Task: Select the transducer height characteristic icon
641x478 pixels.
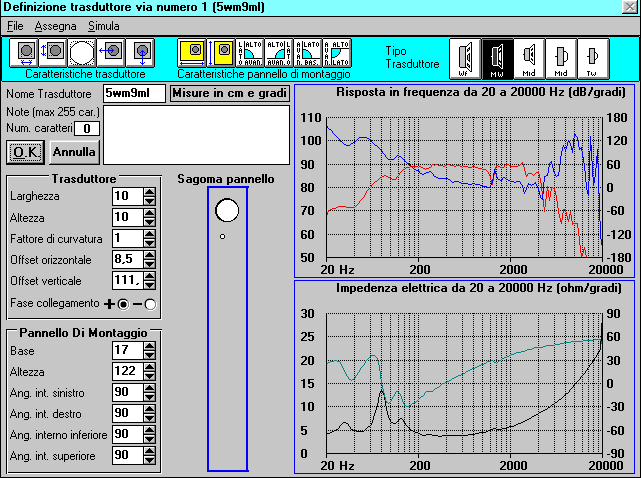Action: pyautogui.click(x=53, y=53)
